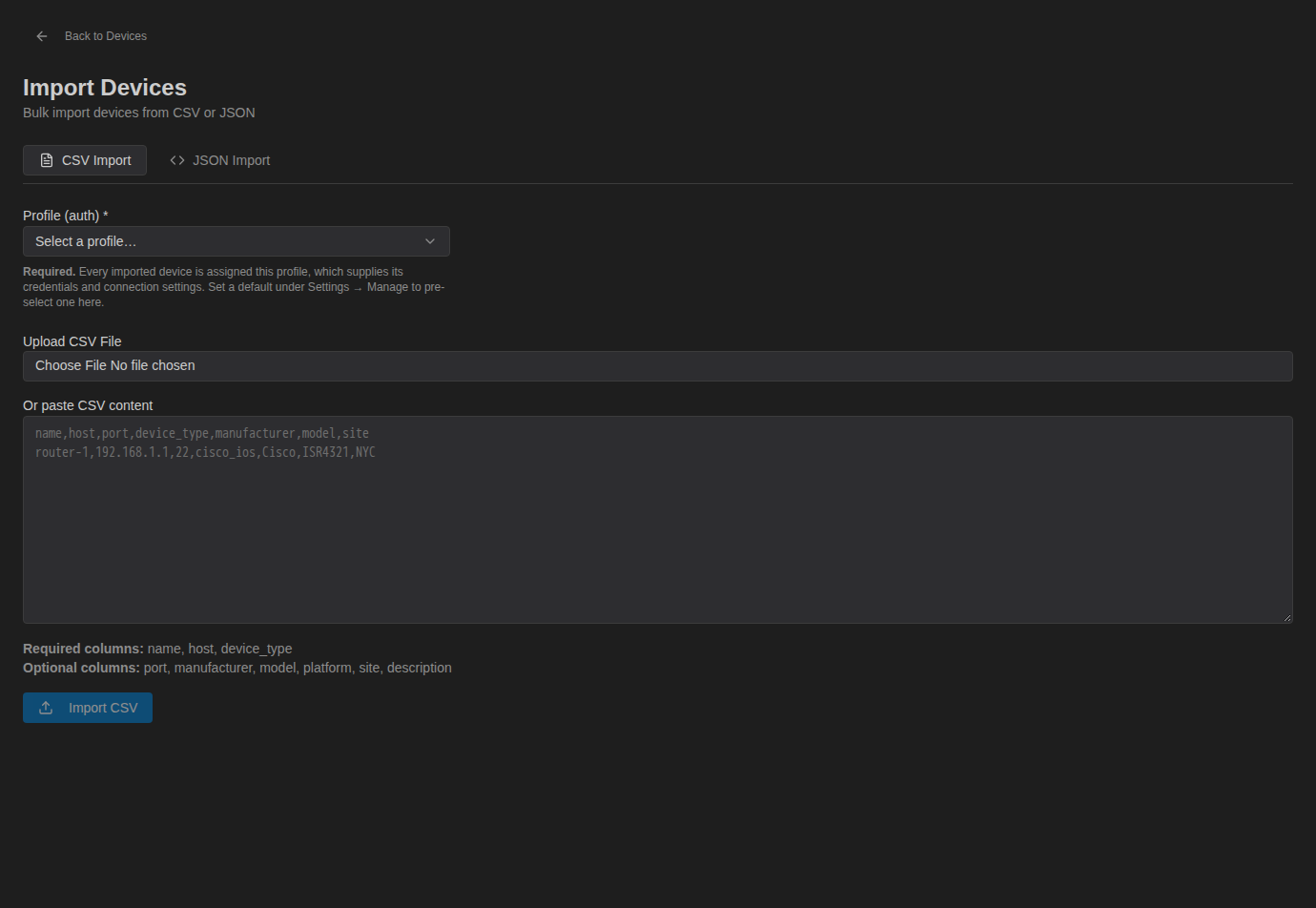Image resolution: width=1316 pixels, height=908 pixels.
Task: Grab the textarea resize handle
Action: [x=1286, y=617]
